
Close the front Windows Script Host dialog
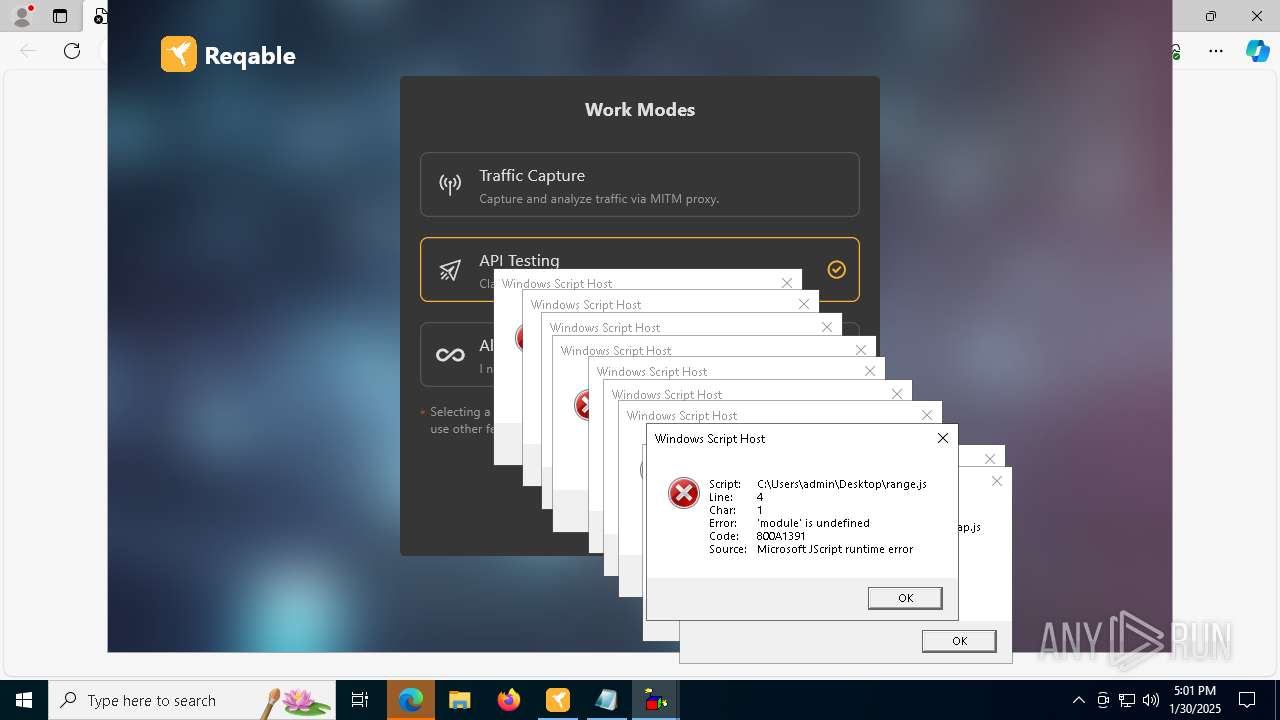coord(942,438)
